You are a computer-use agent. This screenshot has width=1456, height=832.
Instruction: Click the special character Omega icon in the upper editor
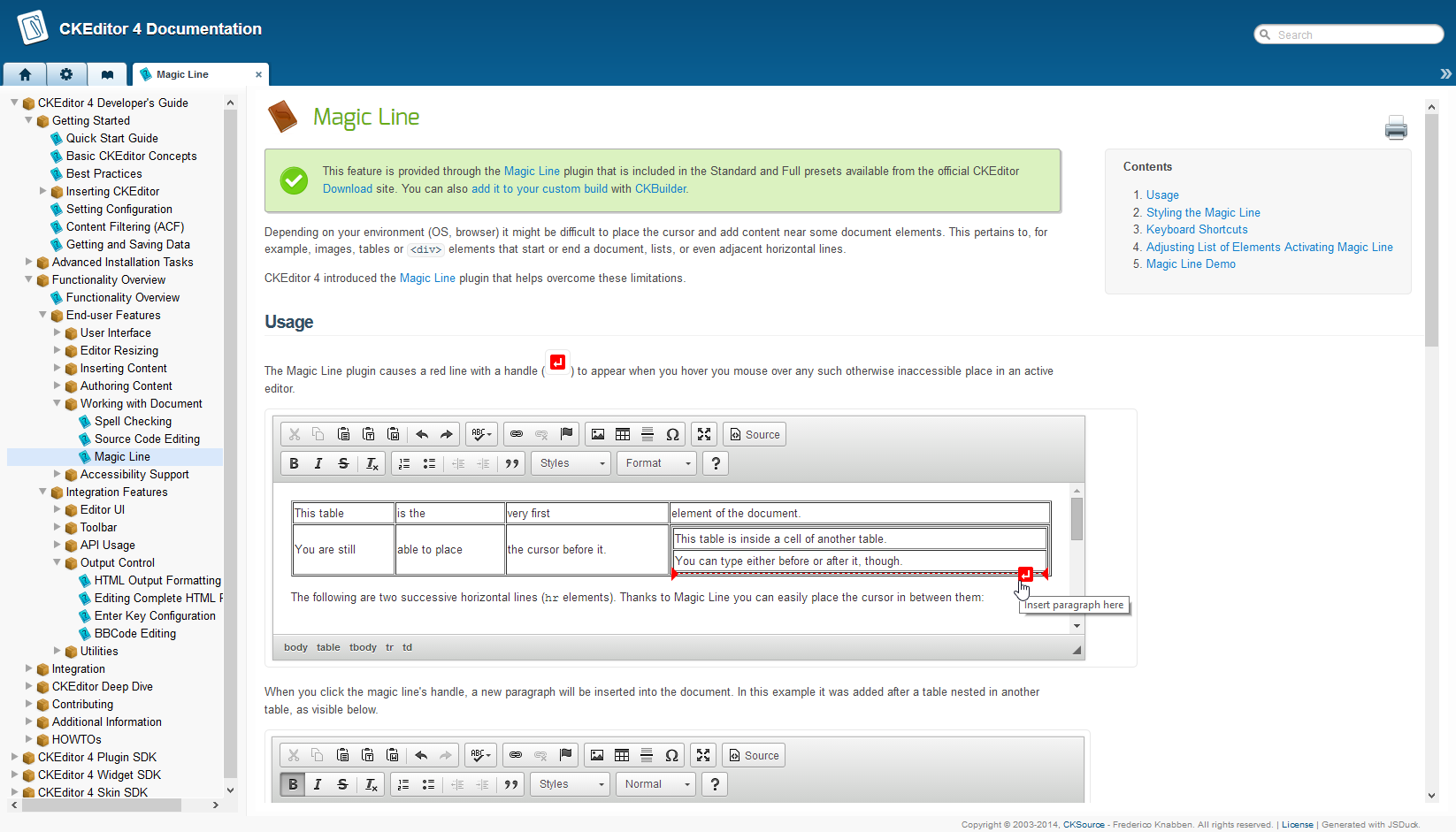(x=672, y=434)
